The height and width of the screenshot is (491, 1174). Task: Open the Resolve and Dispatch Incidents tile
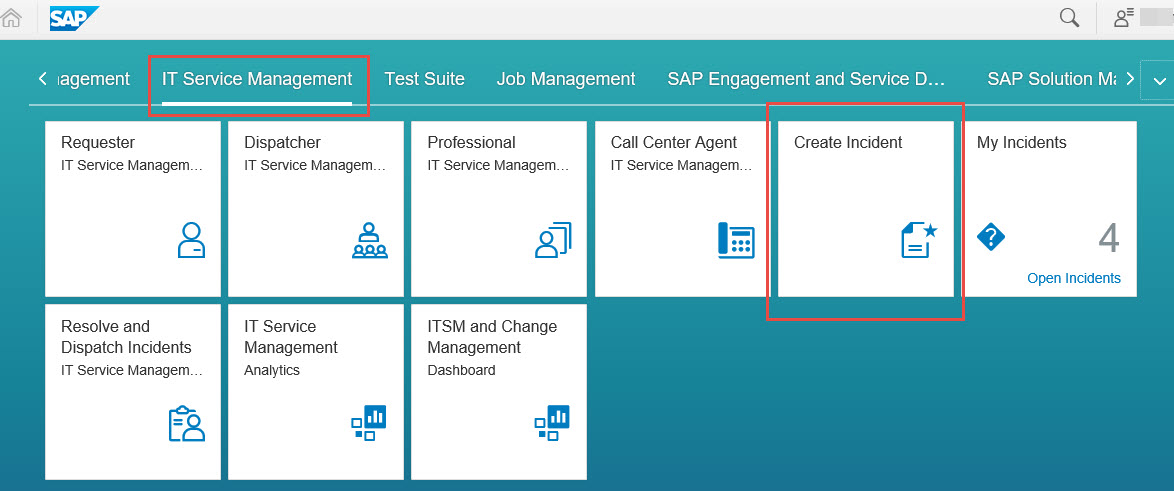coord(133,391)
